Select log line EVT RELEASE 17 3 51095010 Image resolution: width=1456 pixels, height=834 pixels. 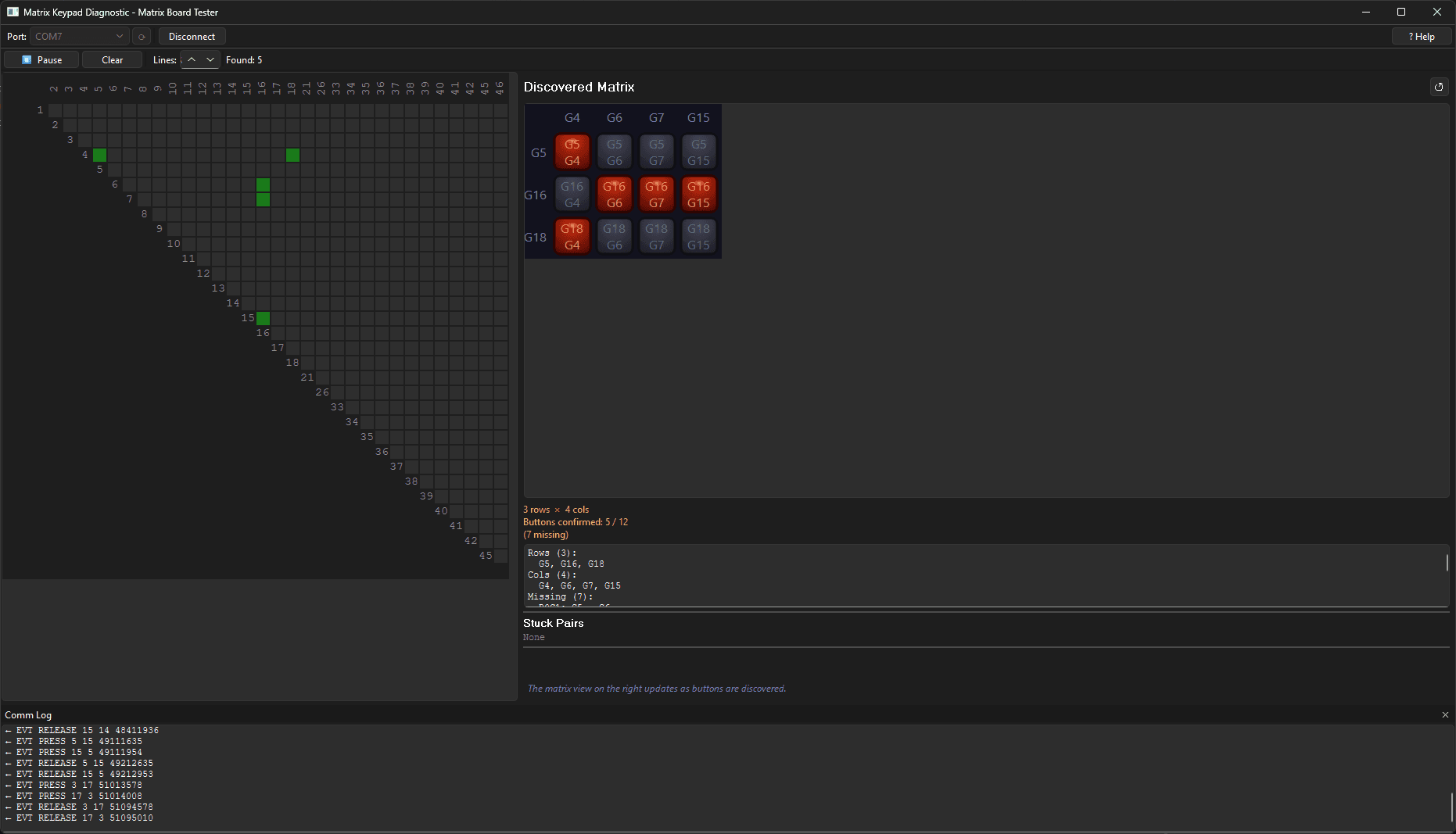click(80, 818)
